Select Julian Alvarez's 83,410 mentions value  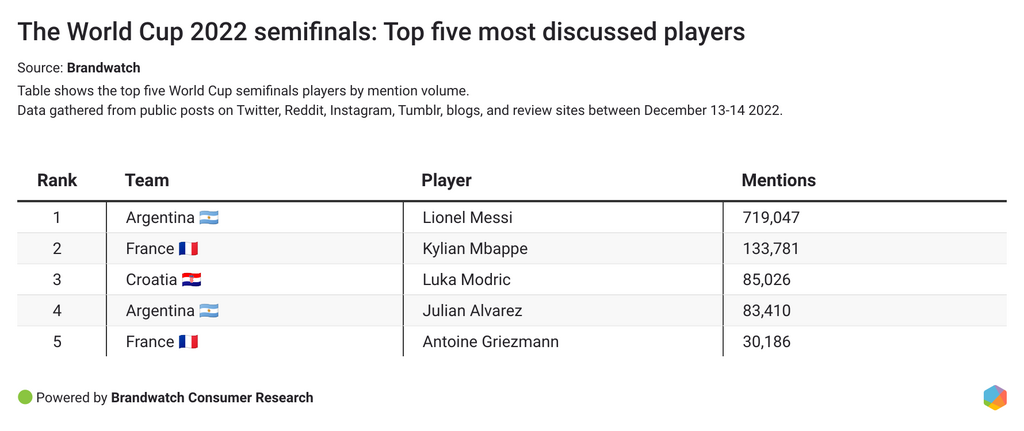click(x=766, y=311)
